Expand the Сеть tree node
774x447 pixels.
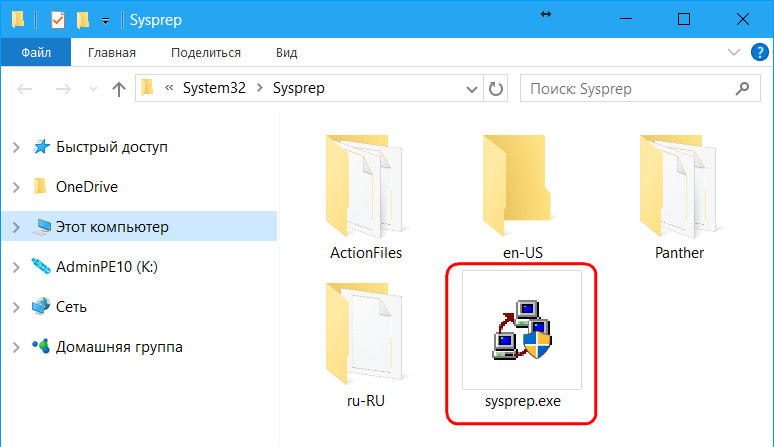tap(16, 307)
